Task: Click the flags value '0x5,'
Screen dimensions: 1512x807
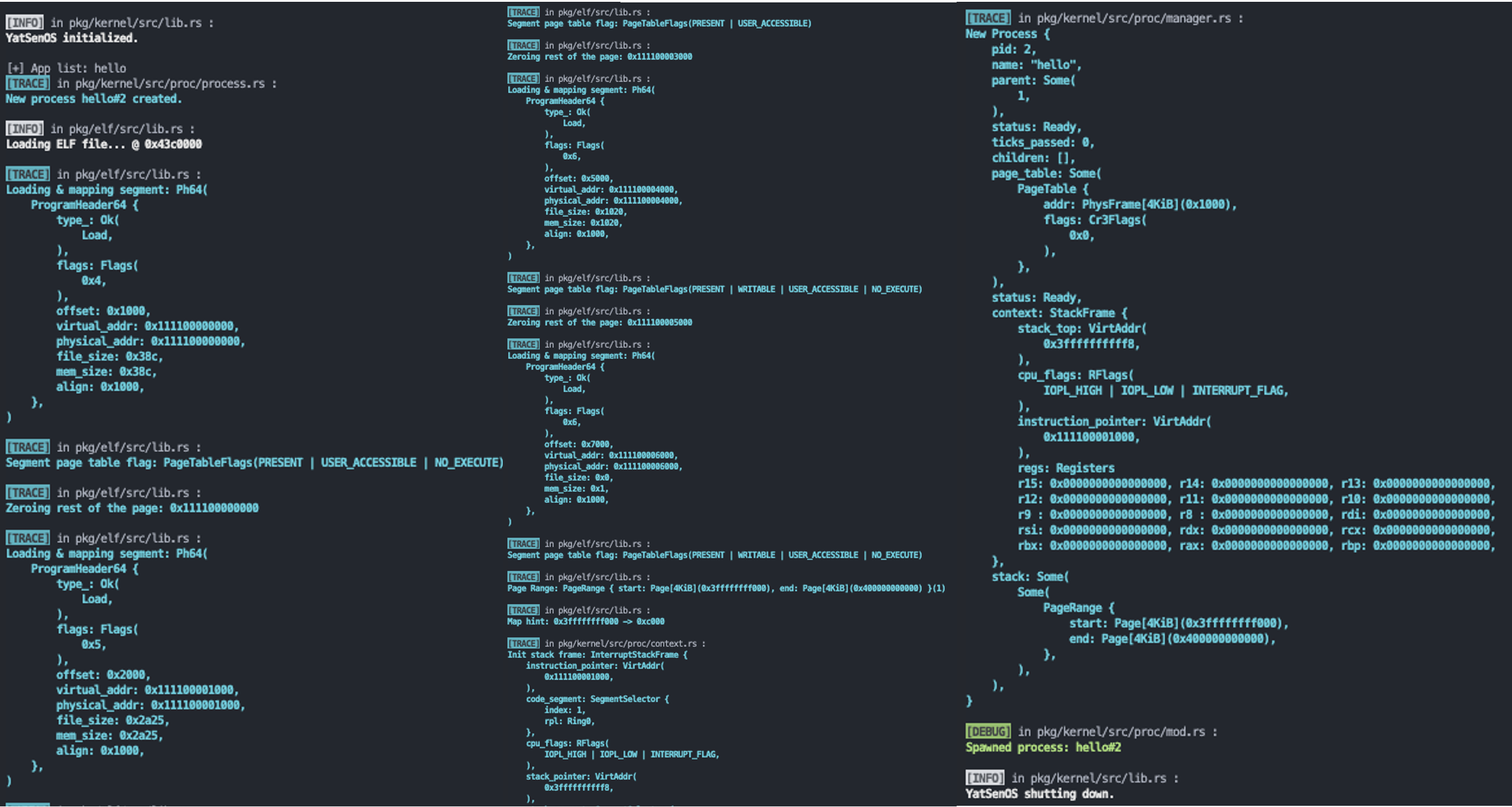Action: pos(94,645)
